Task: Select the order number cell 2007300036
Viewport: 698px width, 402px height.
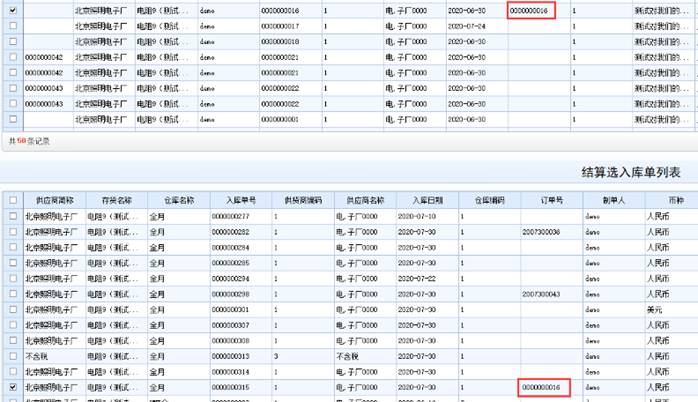Action: [541, 231]
